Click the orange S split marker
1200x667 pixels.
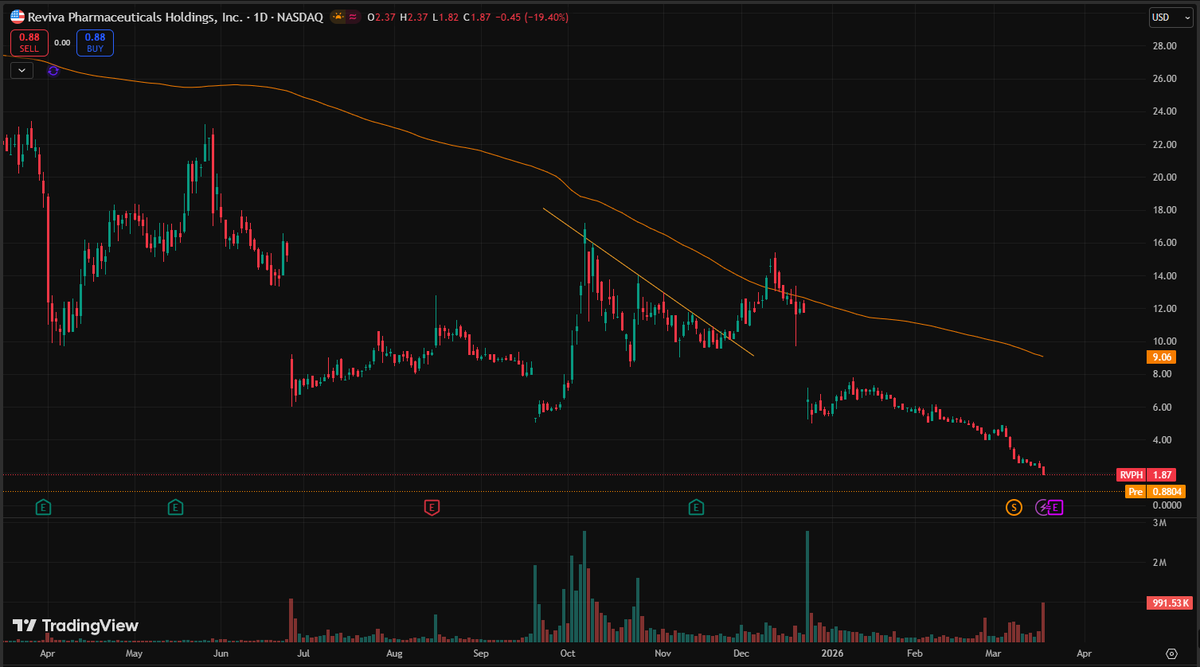1014,508
